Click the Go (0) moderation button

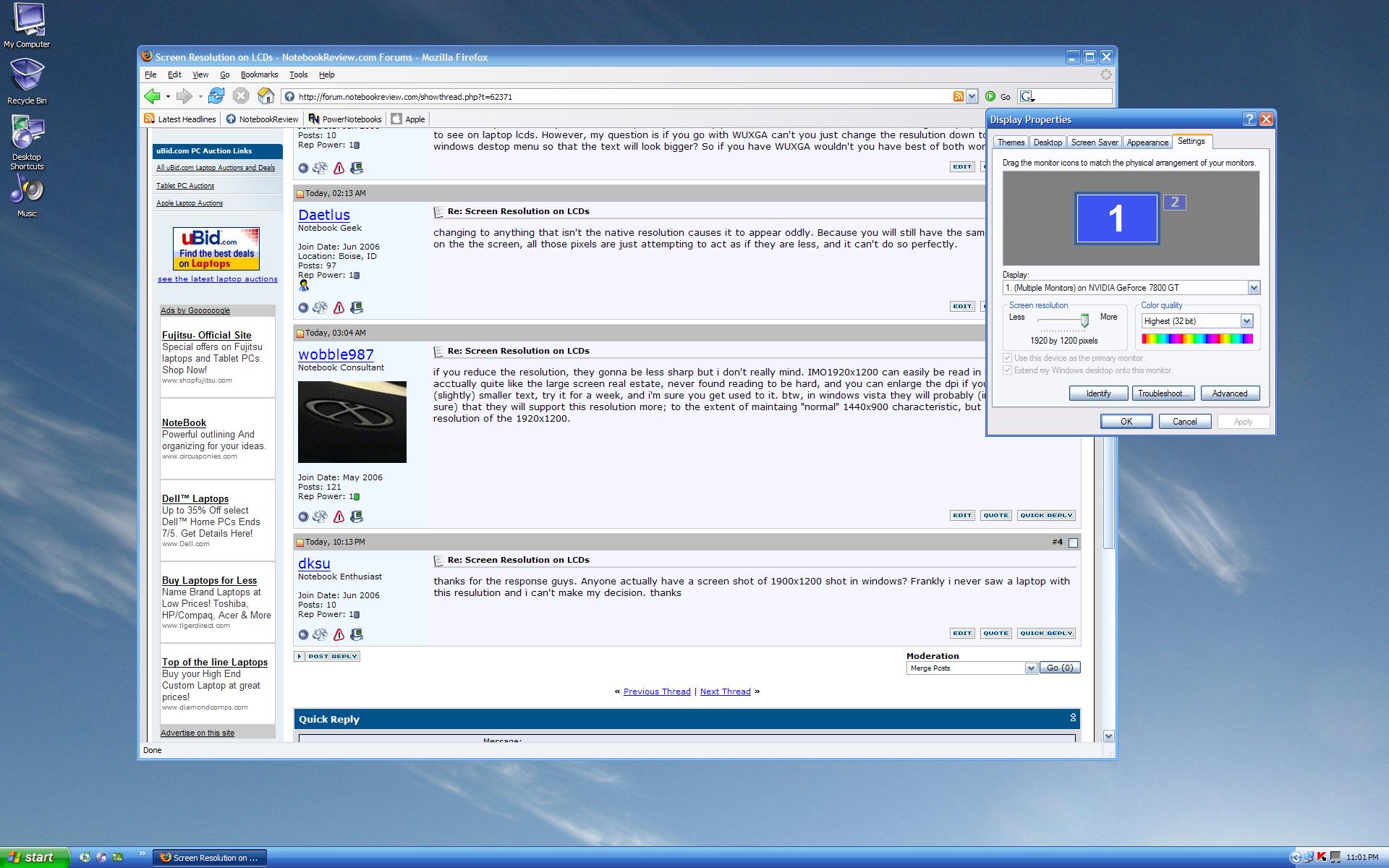[x=1060, y=668]
